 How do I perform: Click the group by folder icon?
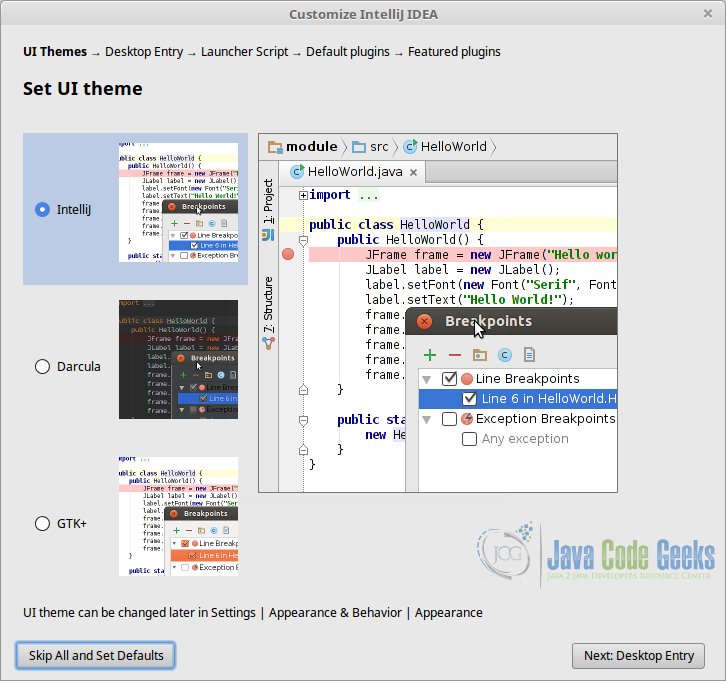(480, 355)
